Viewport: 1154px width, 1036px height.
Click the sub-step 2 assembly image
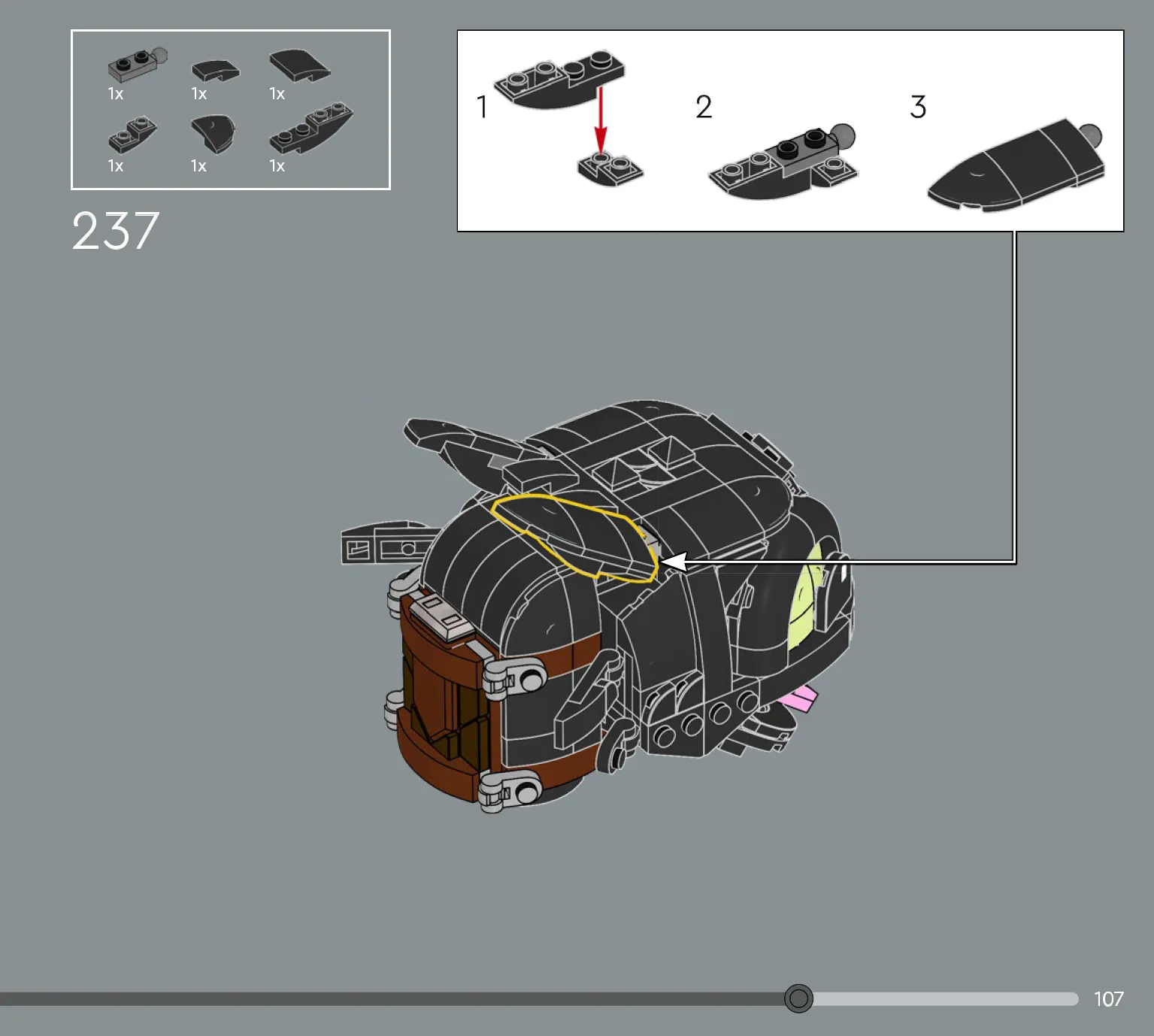783,162
